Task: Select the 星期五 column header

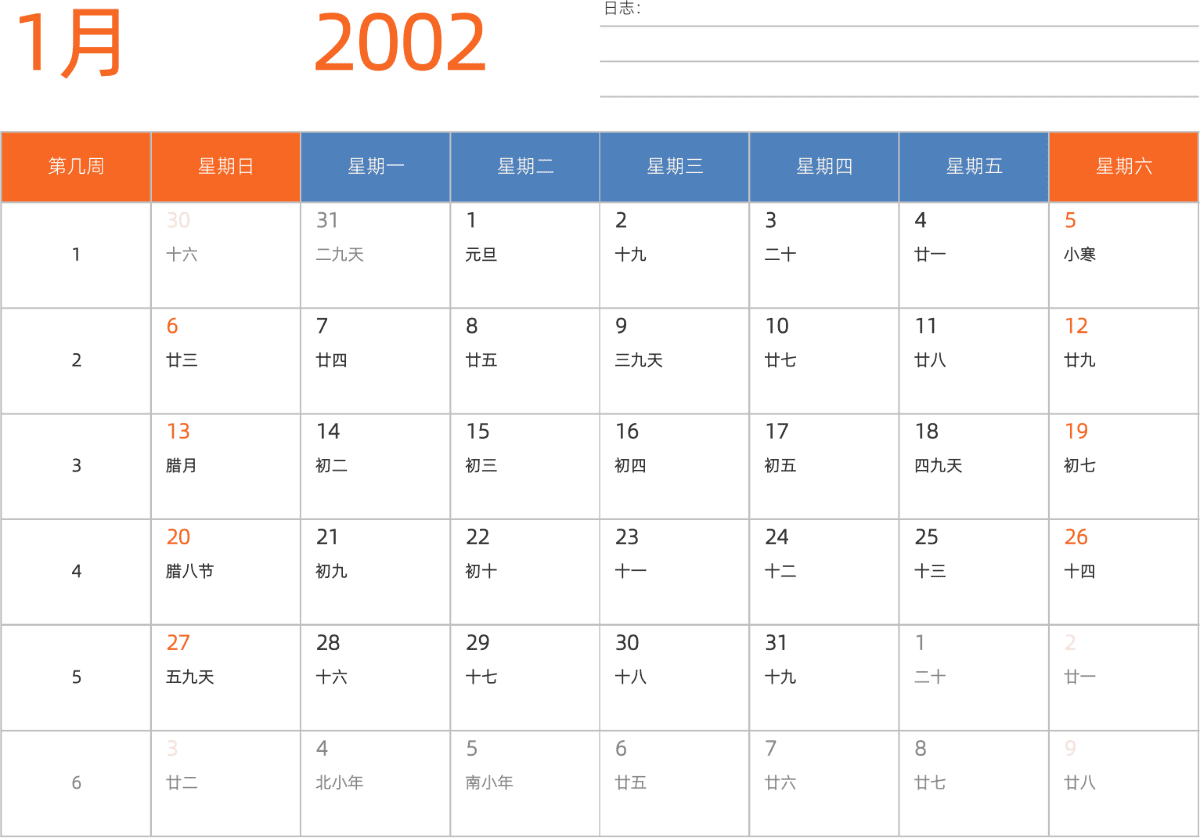Action: pyautogui.click(x=974, y=167)
